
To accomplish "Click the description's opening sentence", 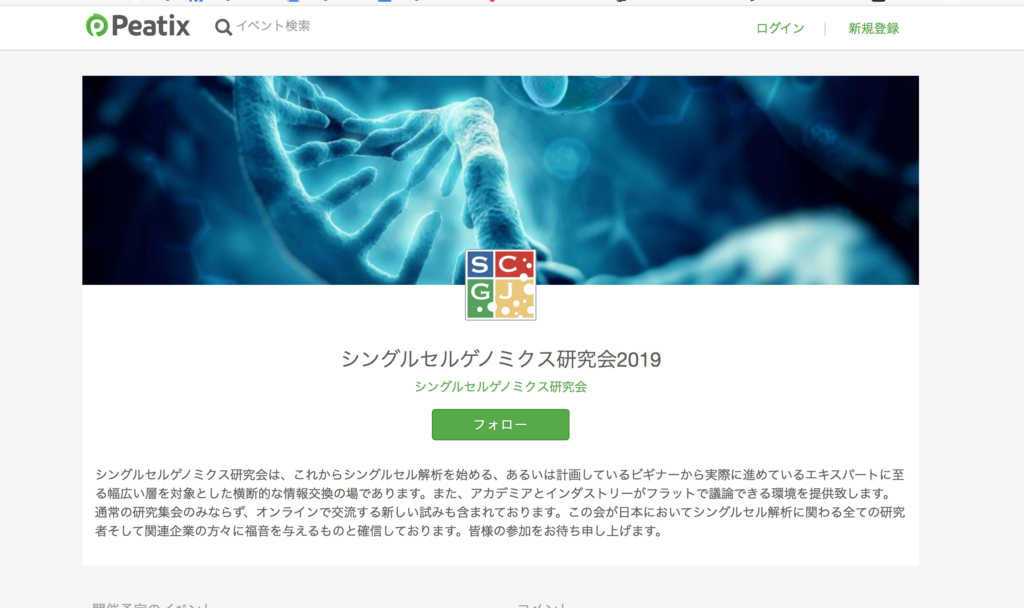I will [x=500, y=484].
